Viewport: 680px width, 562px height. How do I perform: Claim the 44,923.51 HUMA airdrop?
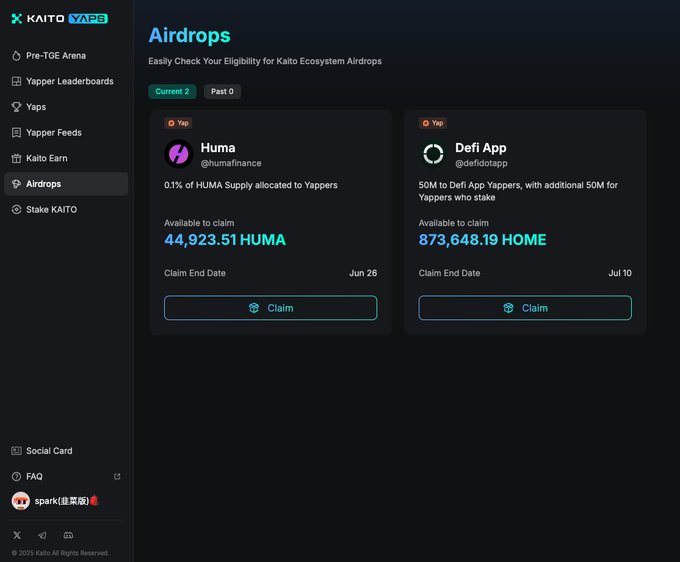(270, 308)
